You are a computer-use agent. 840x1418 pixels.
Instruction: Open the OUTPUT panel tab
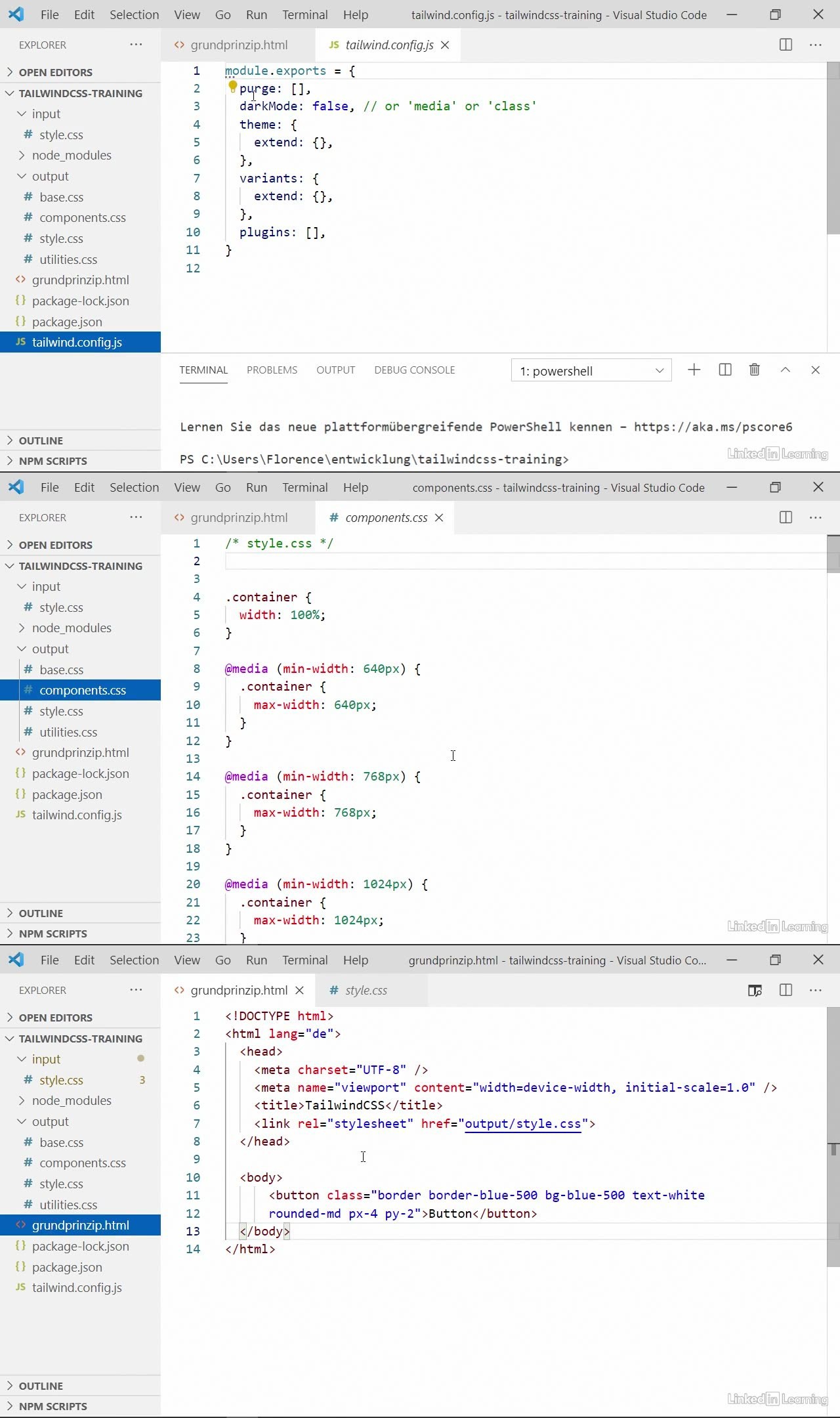[x=335, y=370]
